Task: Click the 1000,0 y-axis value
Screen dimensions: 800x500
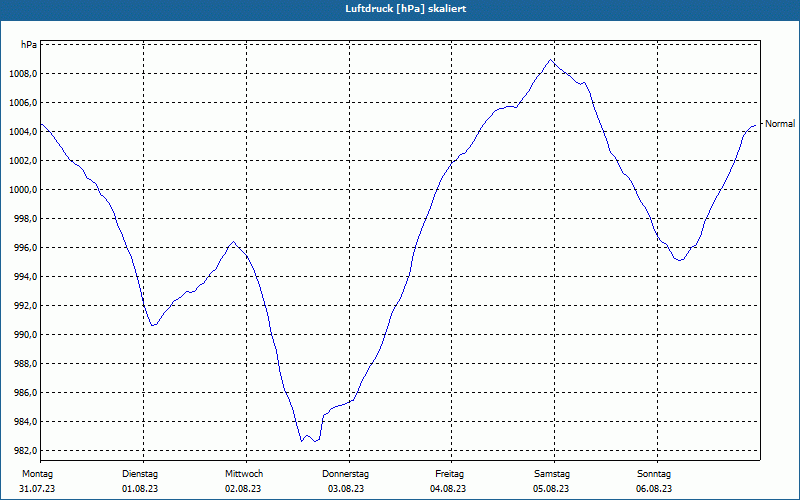Action: [23, 190]
